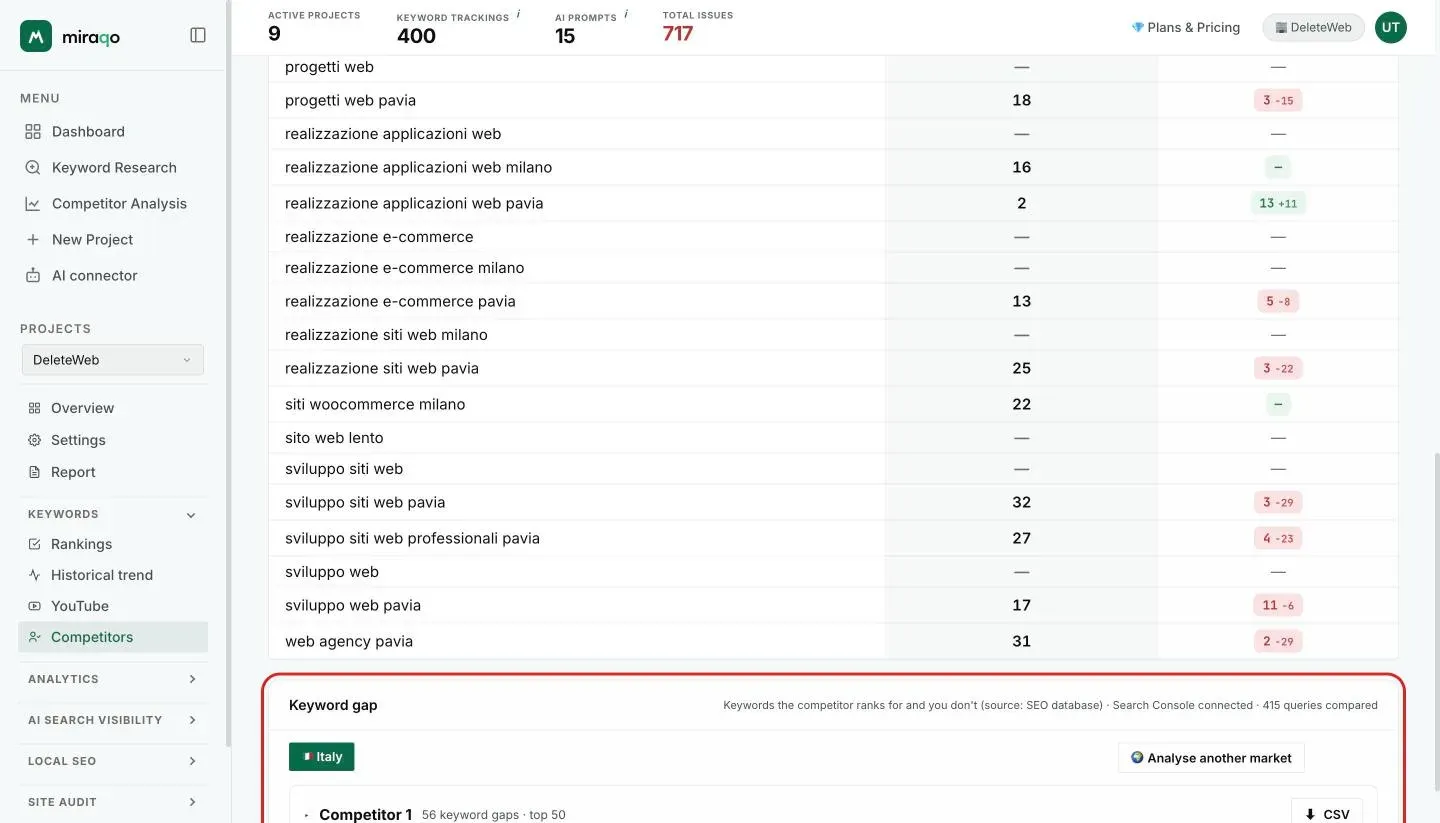Click the '5 -8' red badge
The height and width of the screenshot is (823, 1440).
pos(1278,301)
